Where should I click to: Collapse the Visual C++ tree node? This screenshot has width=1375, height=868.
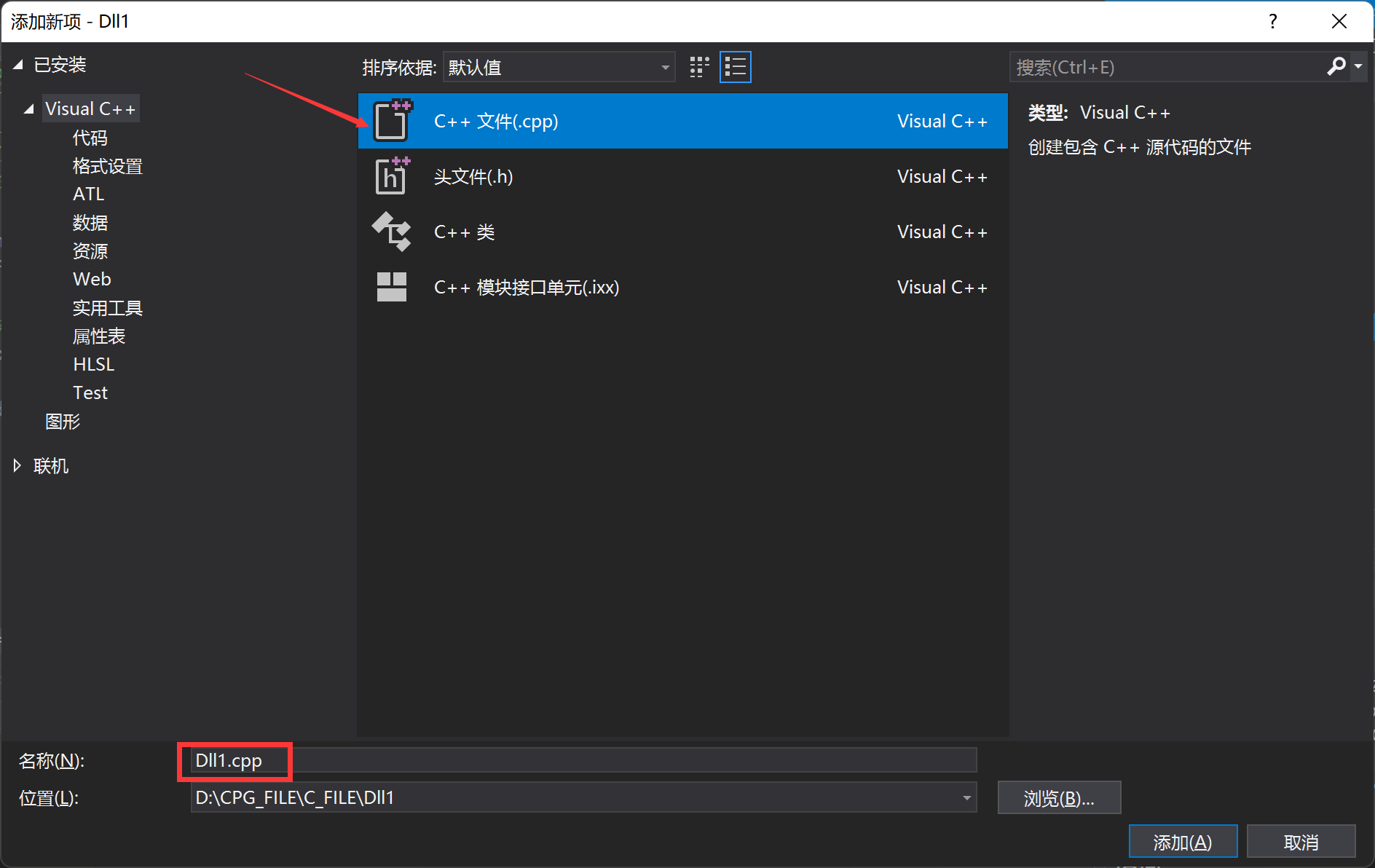point(29,109)
